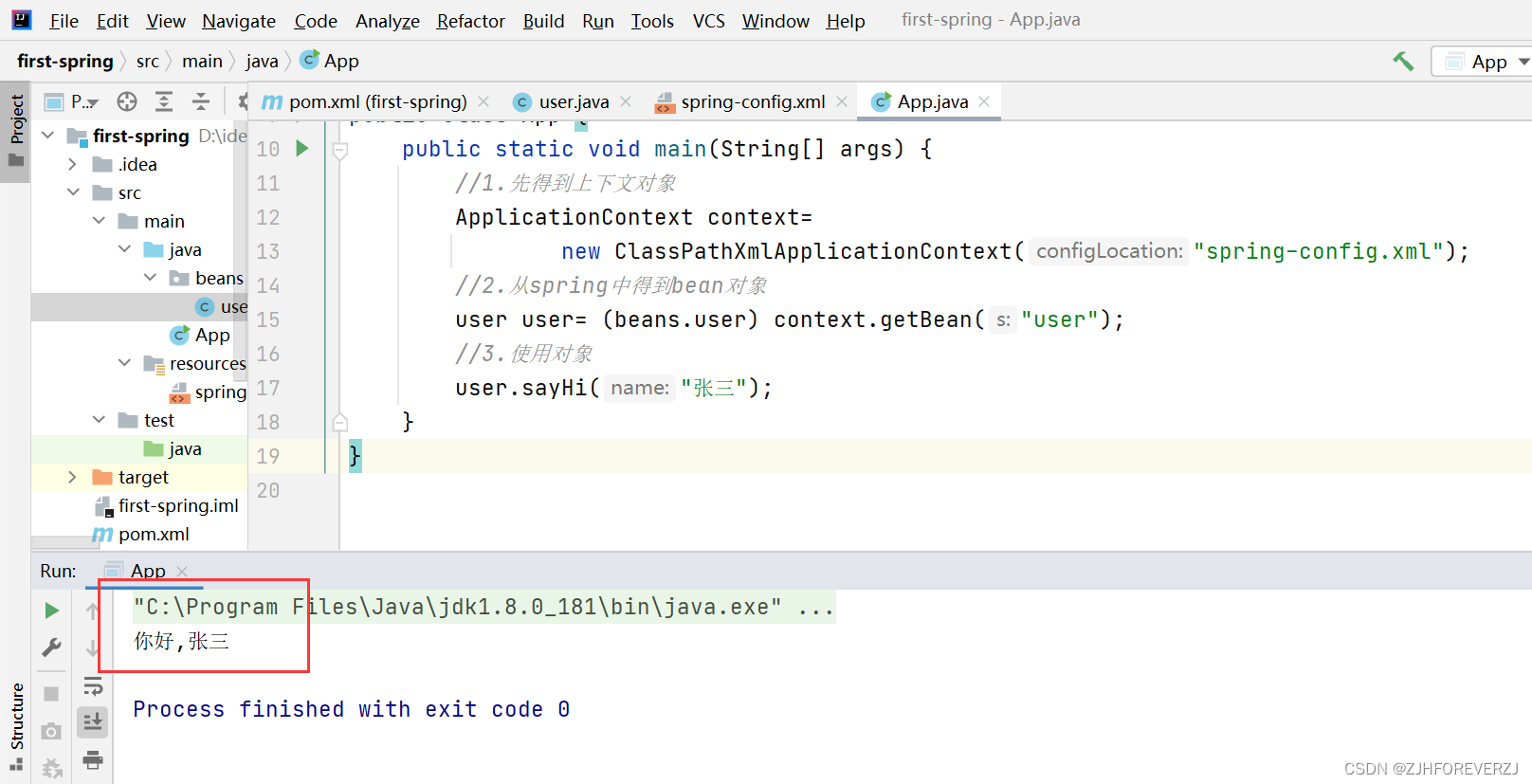Screen dimensions: 1532x784
Task: Expand the .idea folder
Action: coord(72,164)
